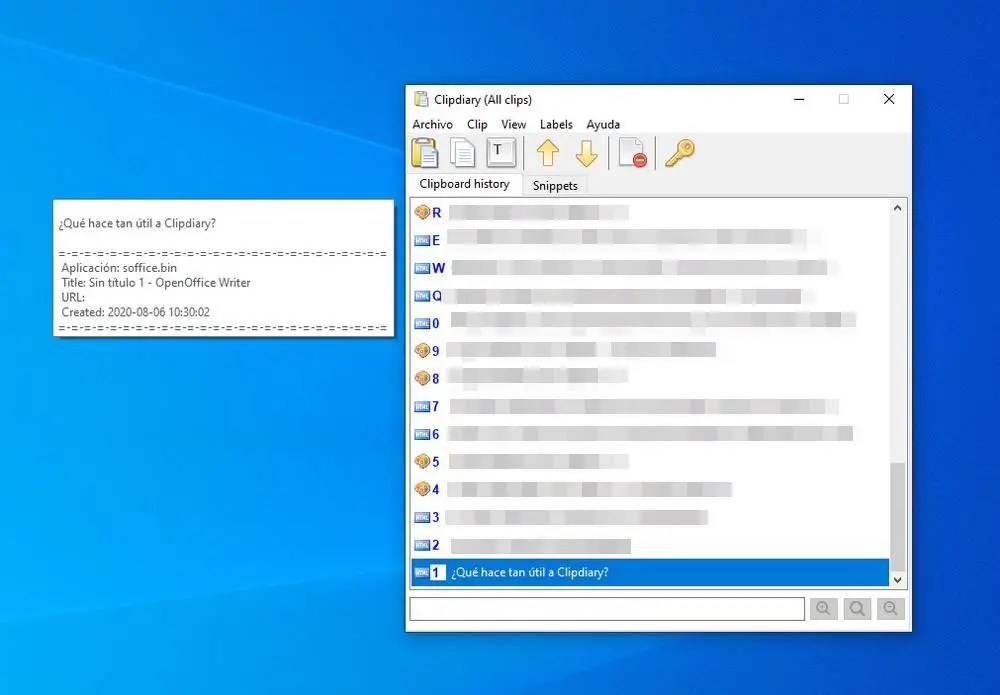1000x695 pixels.
Task: Click the yellow up arrow icon
Action: [x=548, y=153]
